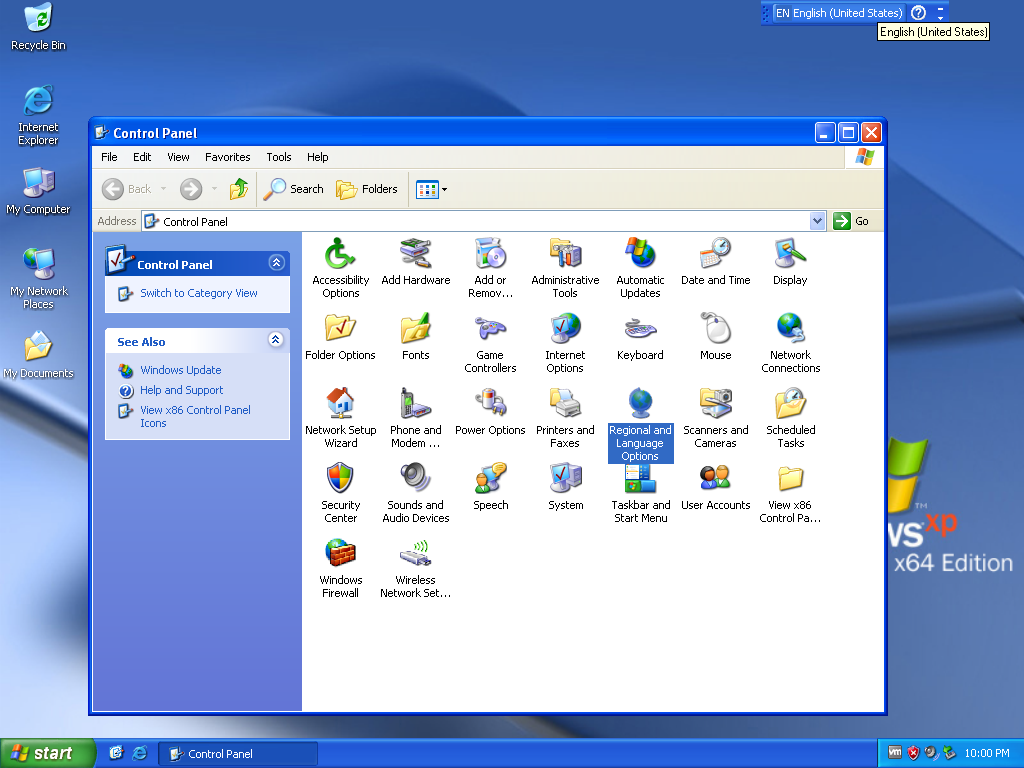This screenshot has width=1024, height=768.
Task: Click the Search toolbar button
Action: 294,189
